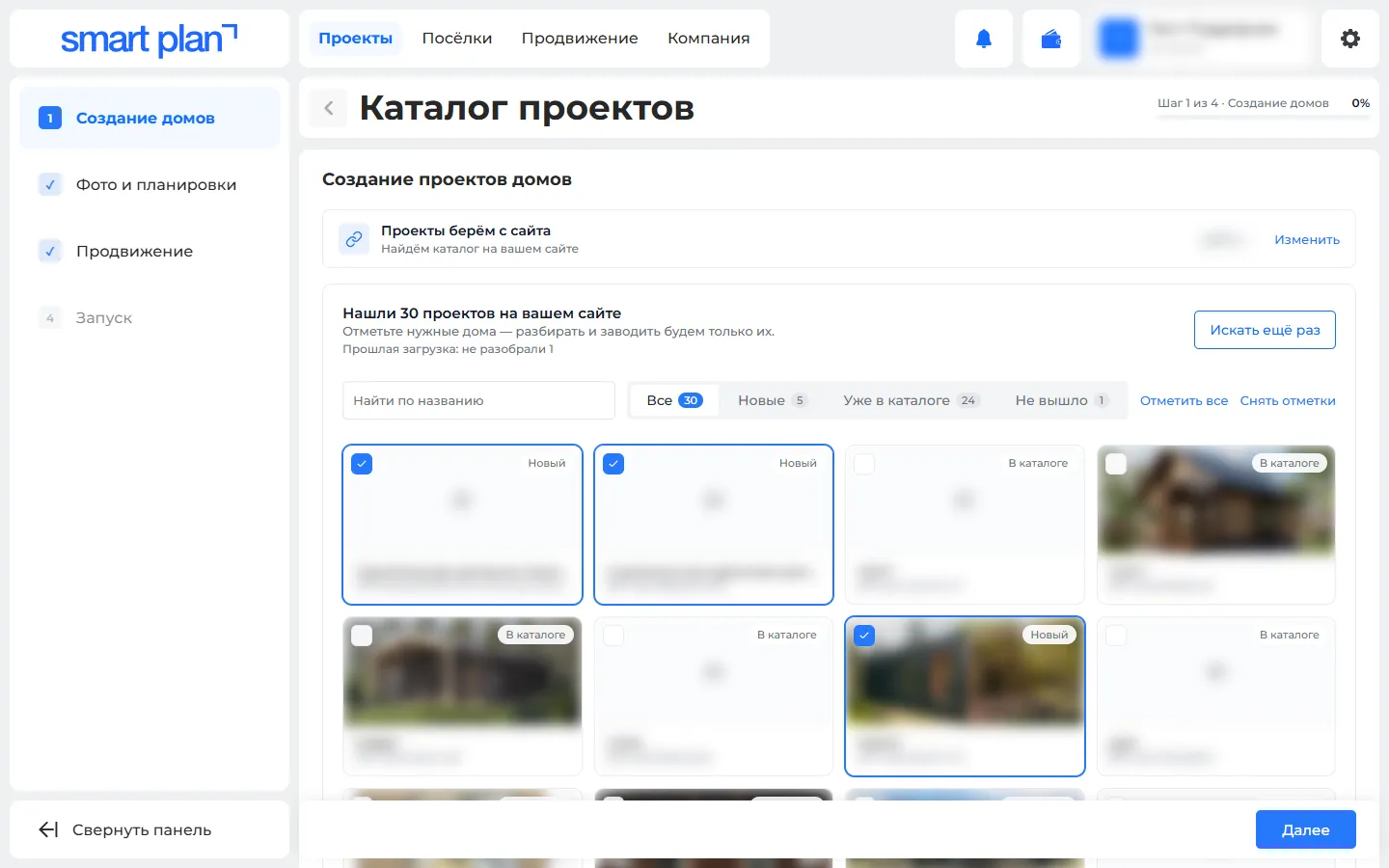Screen dimensions: 1389x868
Task: Open the Посёлки top menu tab
Action: coord(457,39)
